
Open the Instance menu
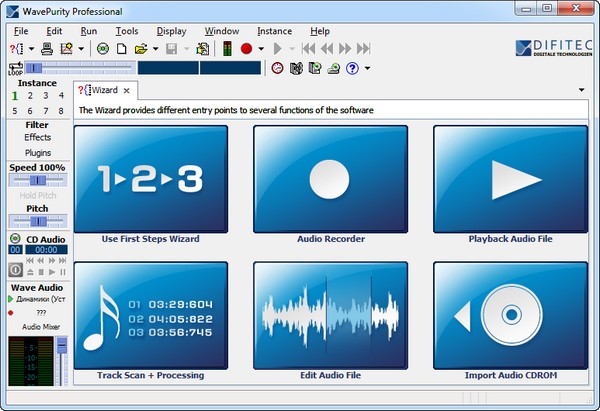274,31
